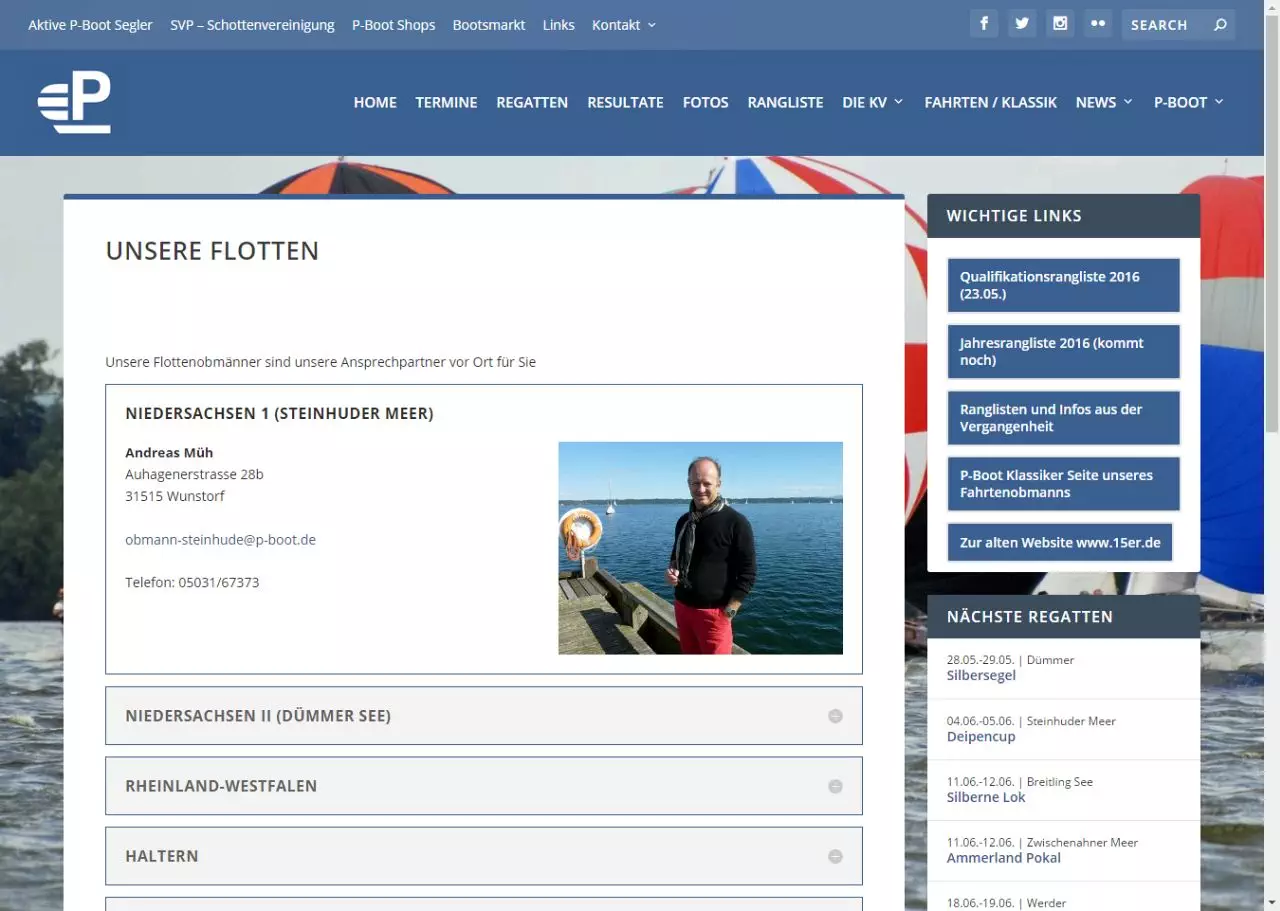Click the Nächste Regatten widget heading
Screen dimensions: 1280x911
pyautogui.click(x=1029, y=617)
